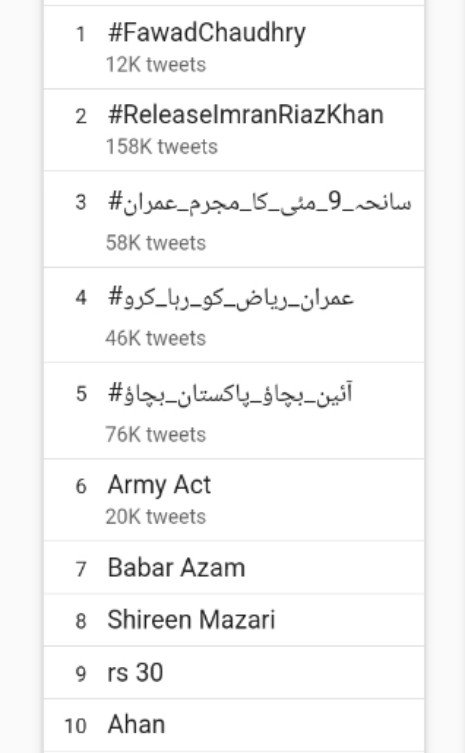Click rank number 8 label
This screenshot has width=465, height=753.
click(x=81, y=621)
